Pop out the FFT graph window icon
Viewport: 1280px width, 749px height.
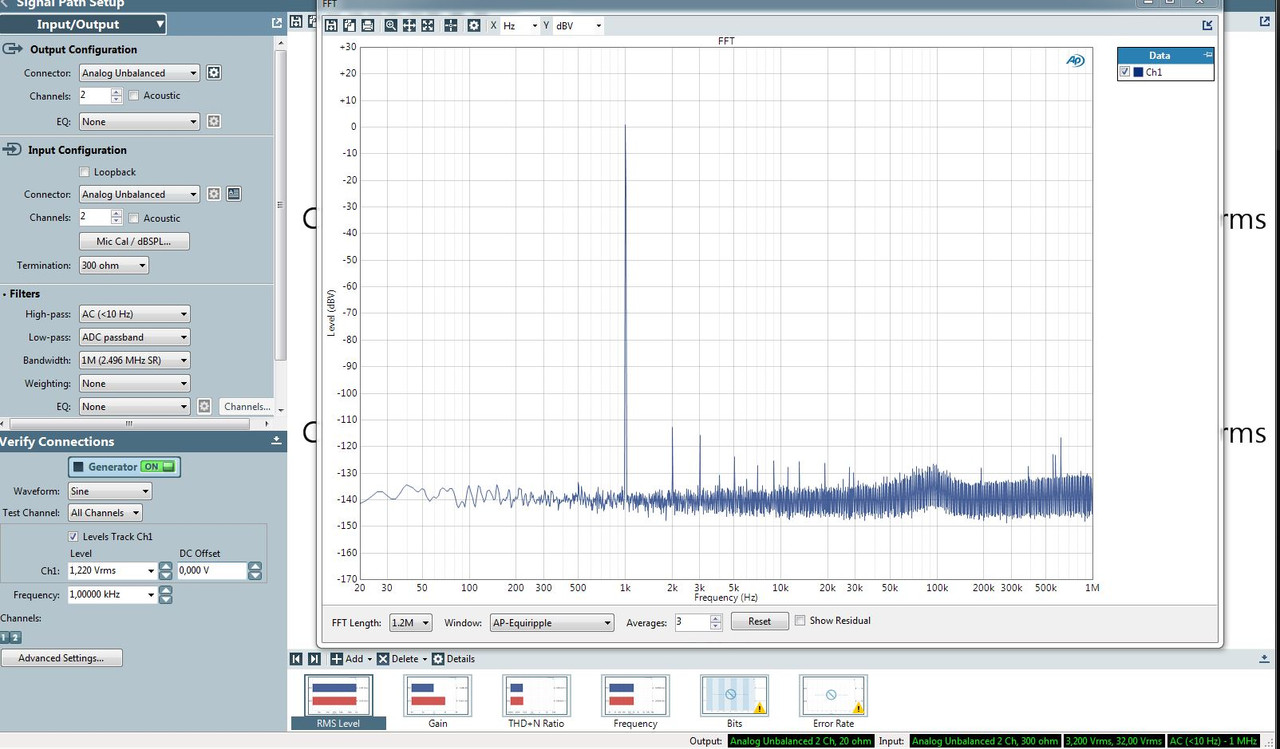tap(1208, 25)
